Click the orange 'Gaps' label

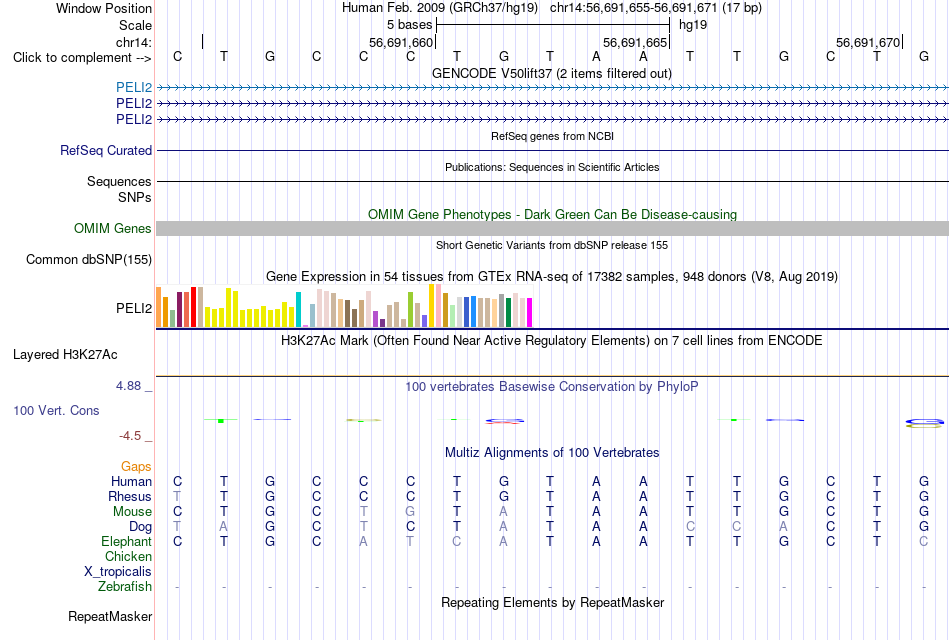tap(136, 467)
